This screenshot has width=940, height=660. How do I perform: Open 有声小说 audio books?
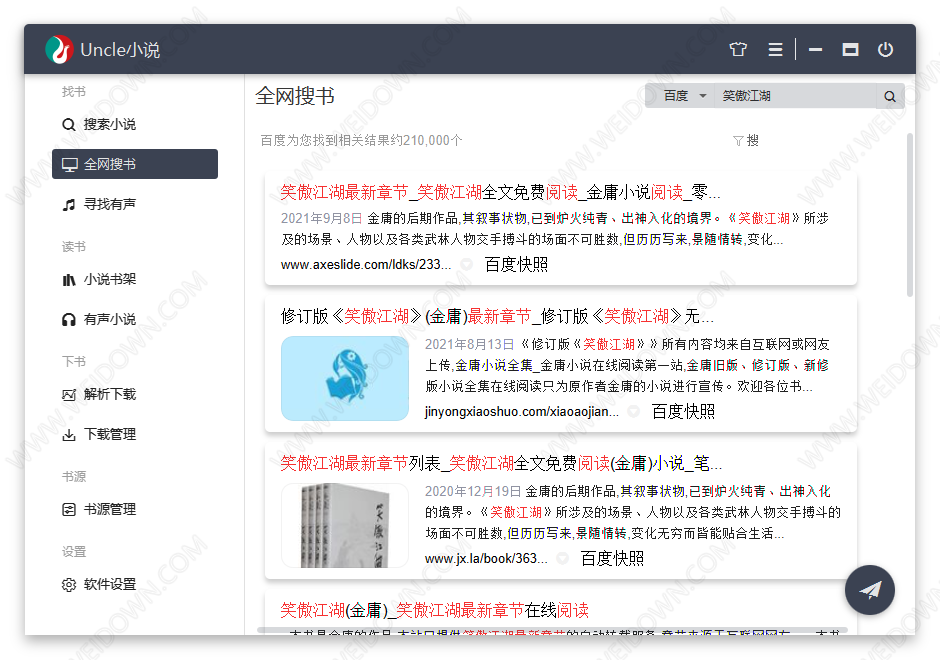coord(135,320)
